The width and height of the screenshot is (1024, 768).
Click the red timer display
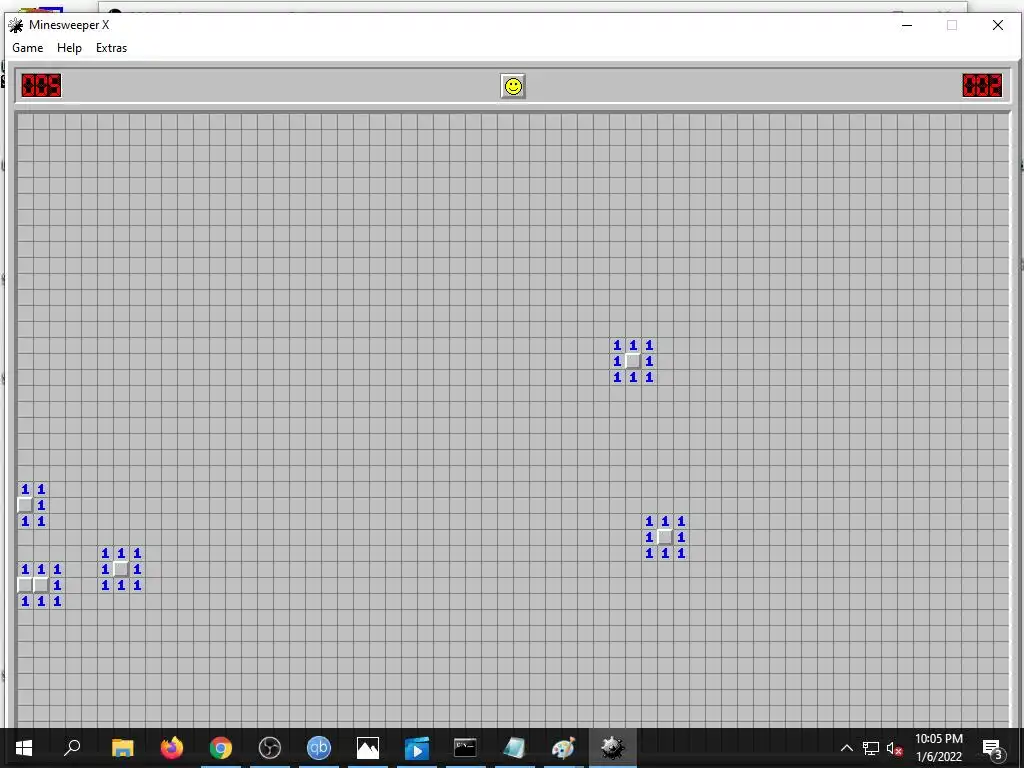pyautogui.click(x=982, y=86)
